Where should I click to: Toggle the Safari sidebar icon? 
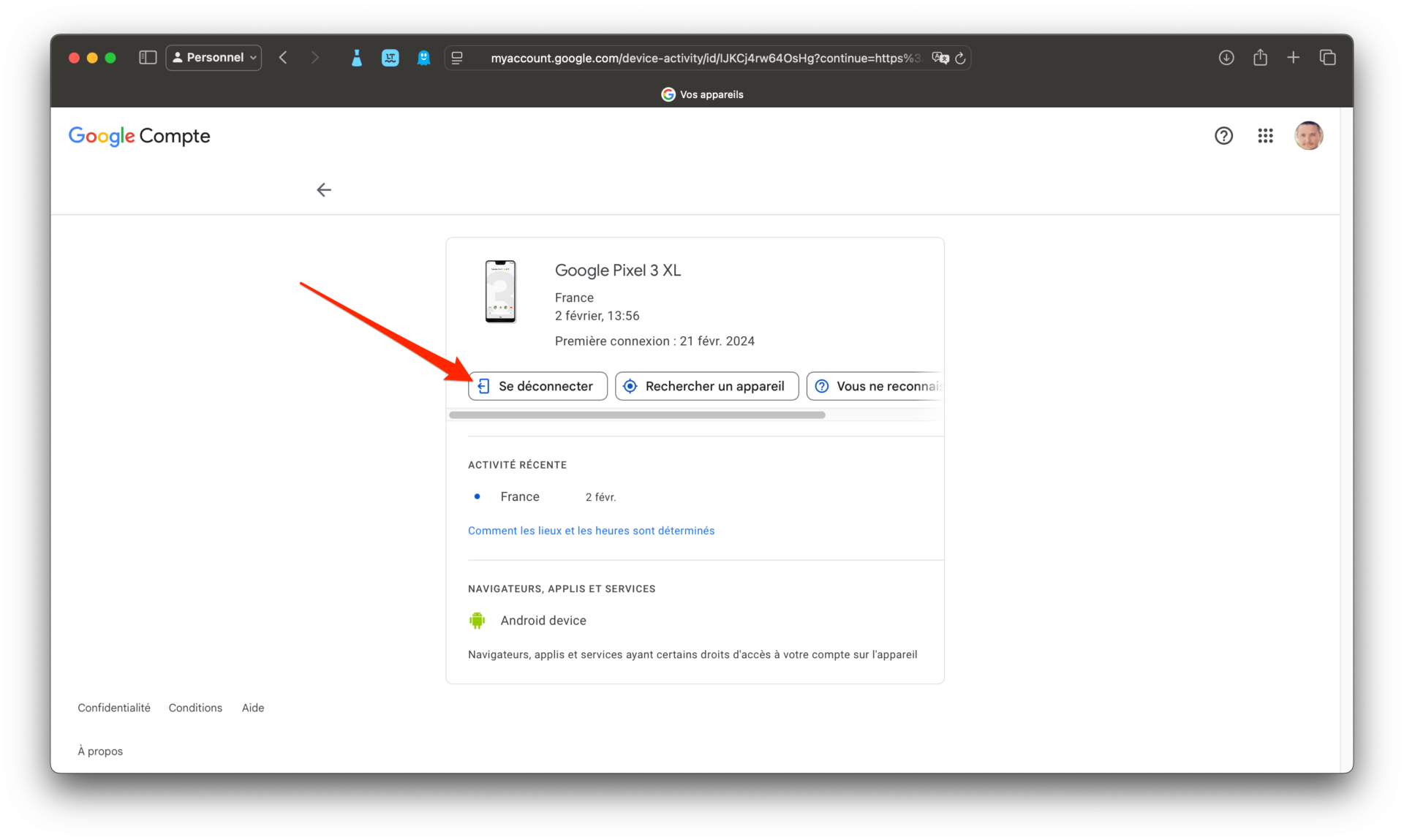click(x=148, y=58)
